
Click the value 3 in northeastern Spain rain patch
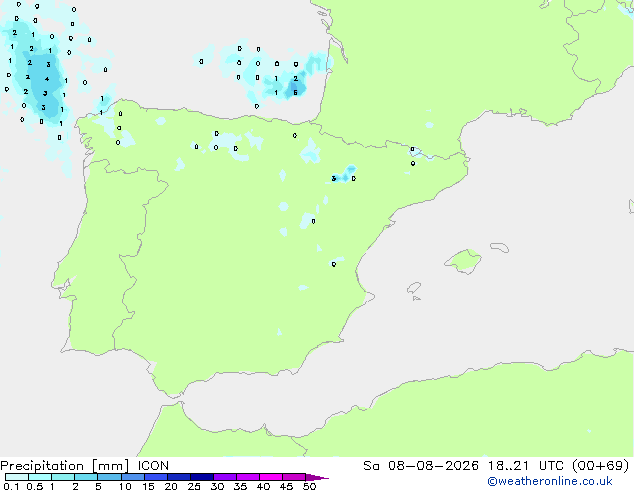(x=334, y=178)
